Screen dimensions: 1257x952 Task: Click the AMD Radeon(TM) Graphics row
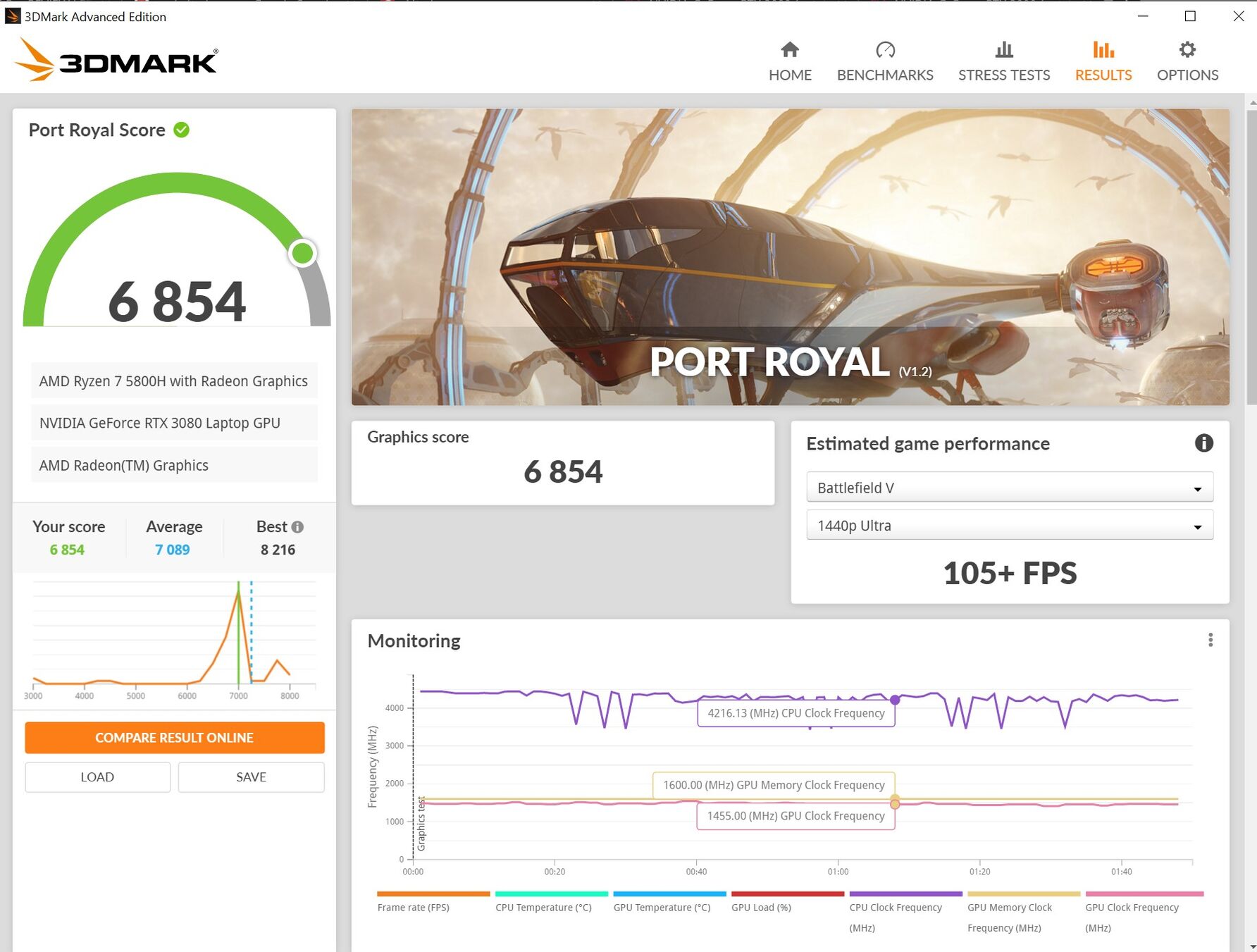click(x=174, y=465)
